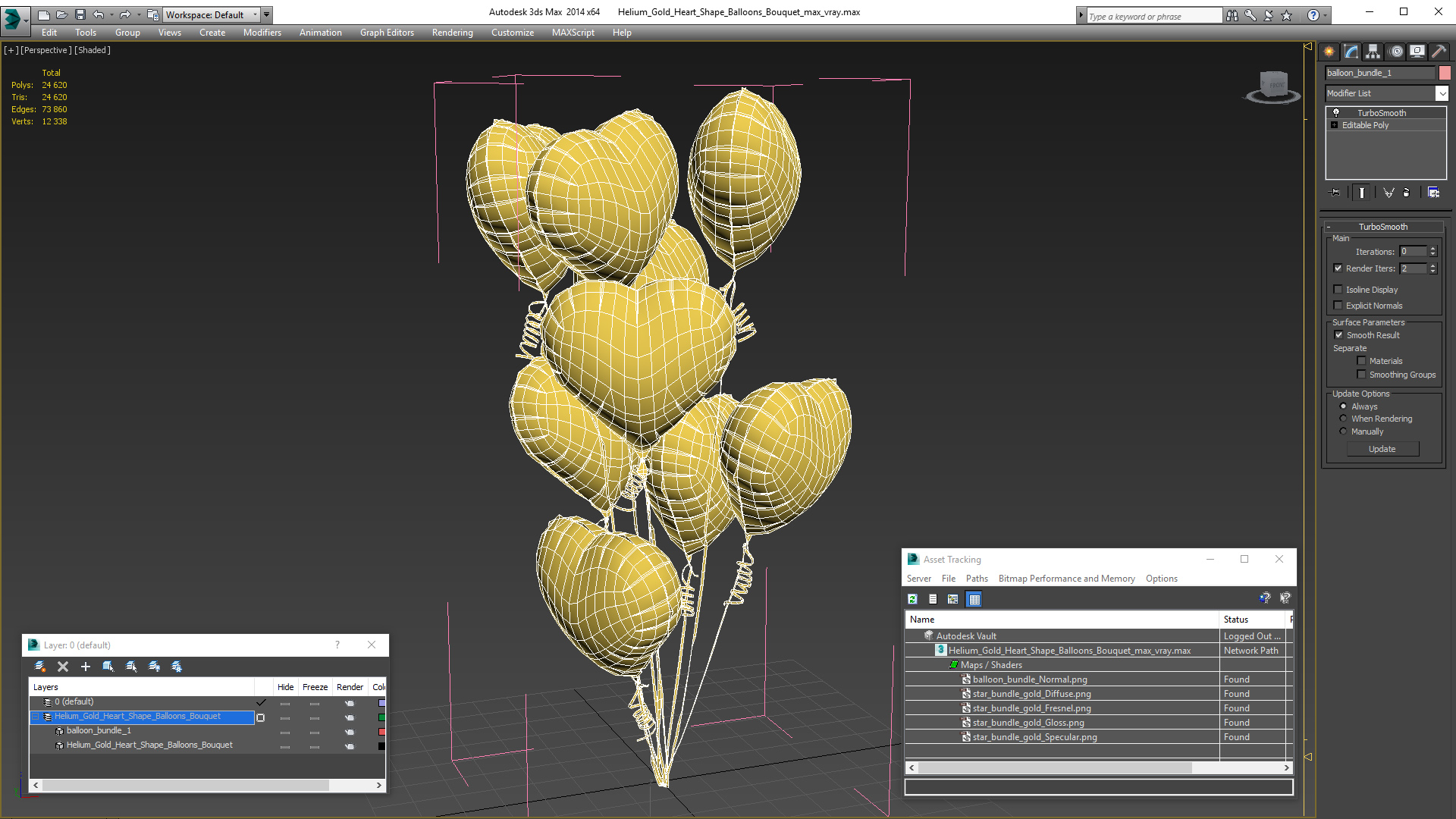The width and height of the screenshot is (1456, 819).
Task: Click Create New Layer icon in Layer dialog
Action: 40,667
